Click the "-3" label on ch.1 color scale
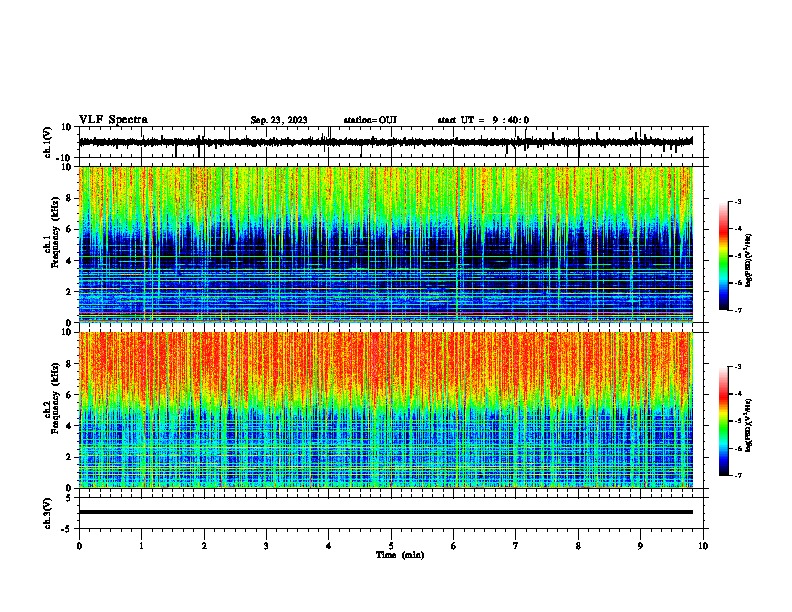The image size is (792, 612). [738, 202]
